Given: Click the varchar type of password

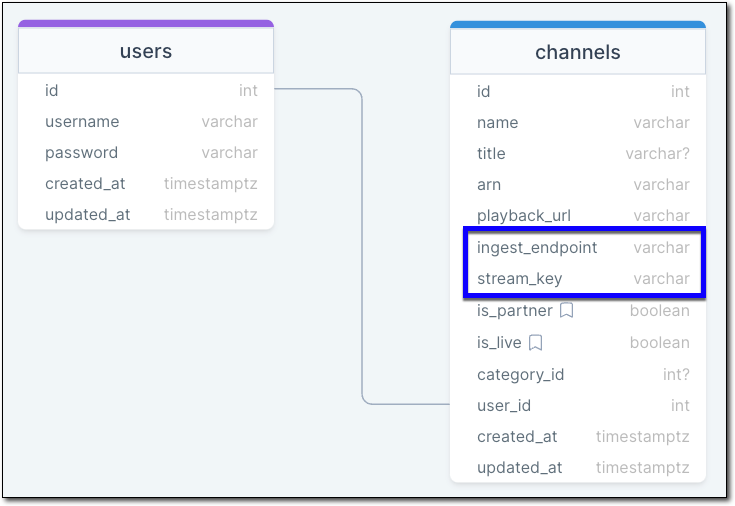Looking at the screenshot, I should pos(230,152).
